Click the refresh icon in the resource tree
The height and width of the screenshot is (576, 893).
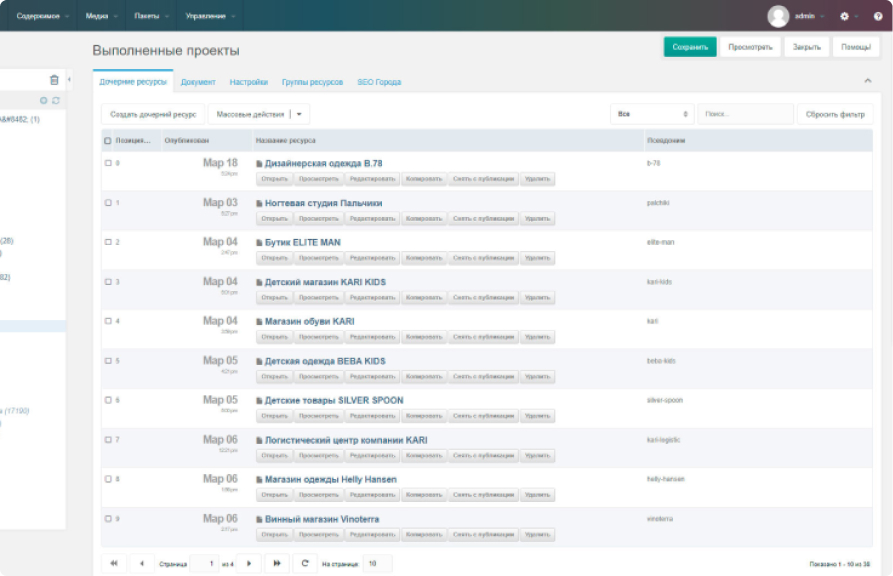pos(56,101)
